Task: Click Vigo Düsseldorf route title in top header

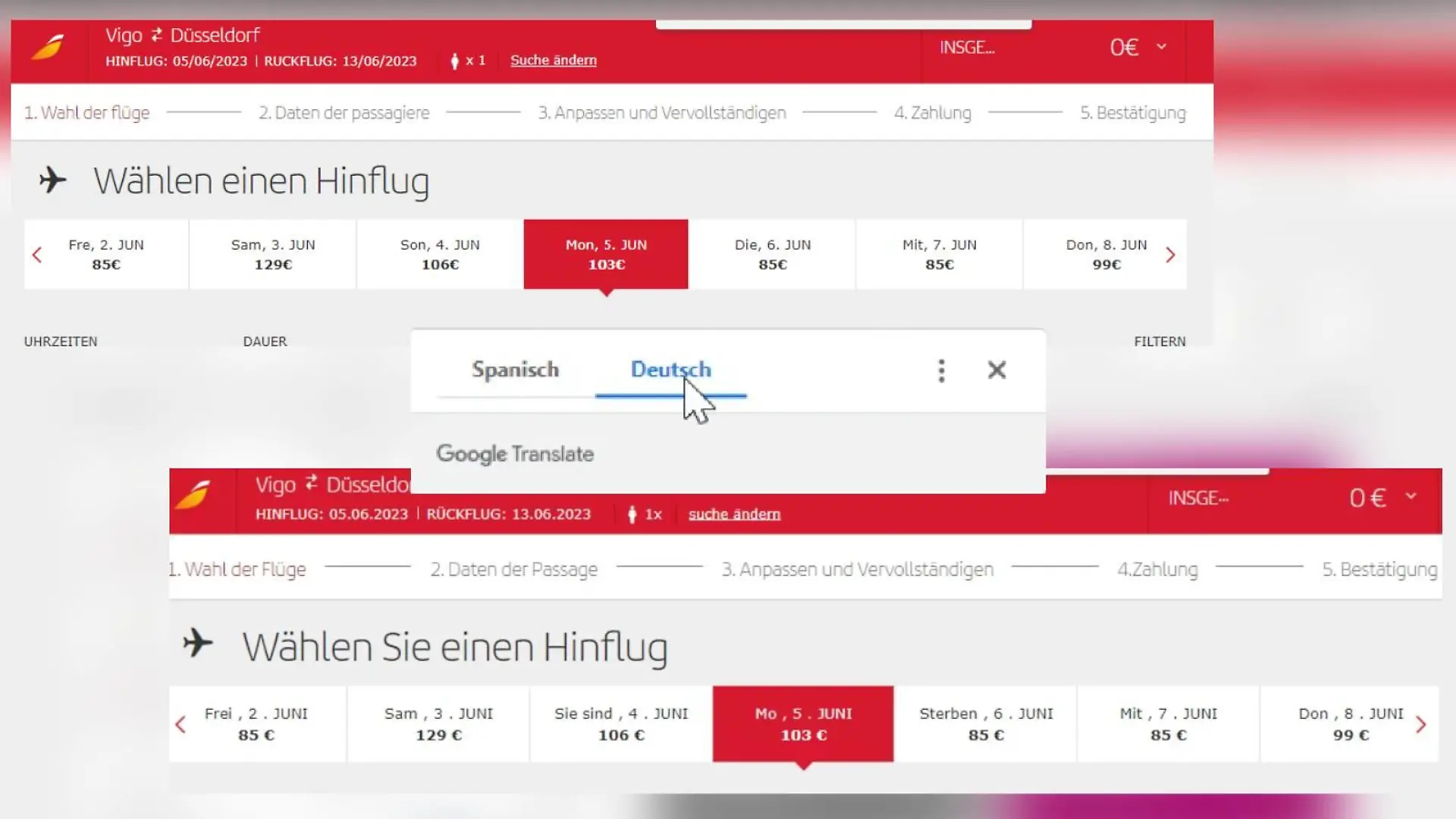Action: click(x=182, y=35)
